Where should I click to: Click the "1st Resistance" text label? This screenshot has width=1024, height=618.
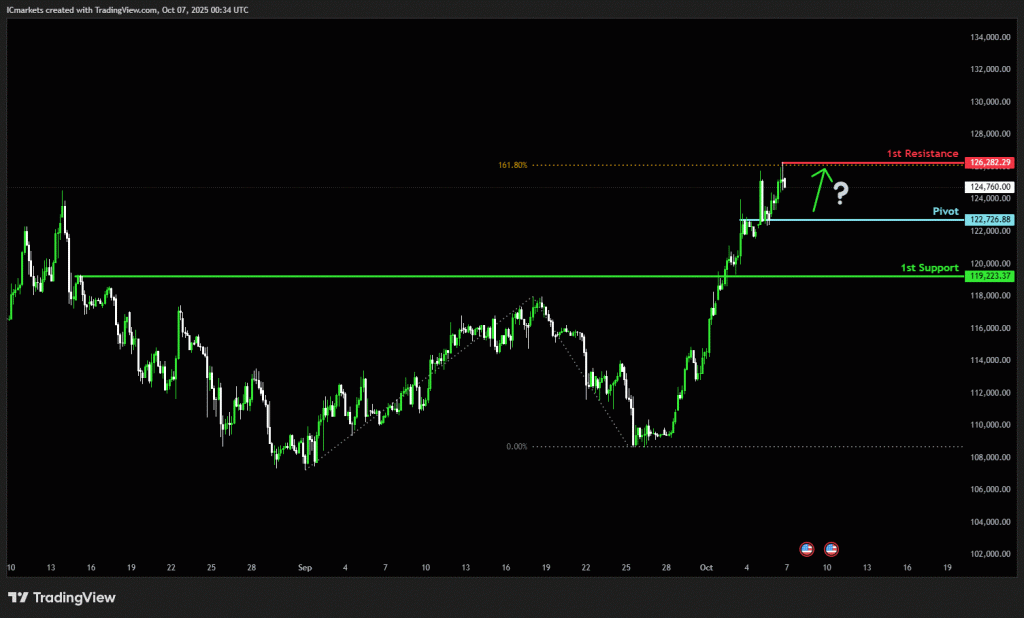coord(922,153)
